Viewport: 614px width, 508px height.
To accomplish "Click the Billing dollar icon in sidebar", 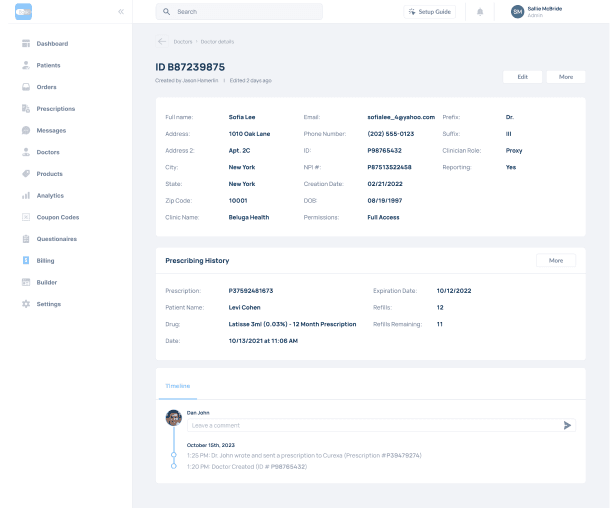I will [25, 260].
